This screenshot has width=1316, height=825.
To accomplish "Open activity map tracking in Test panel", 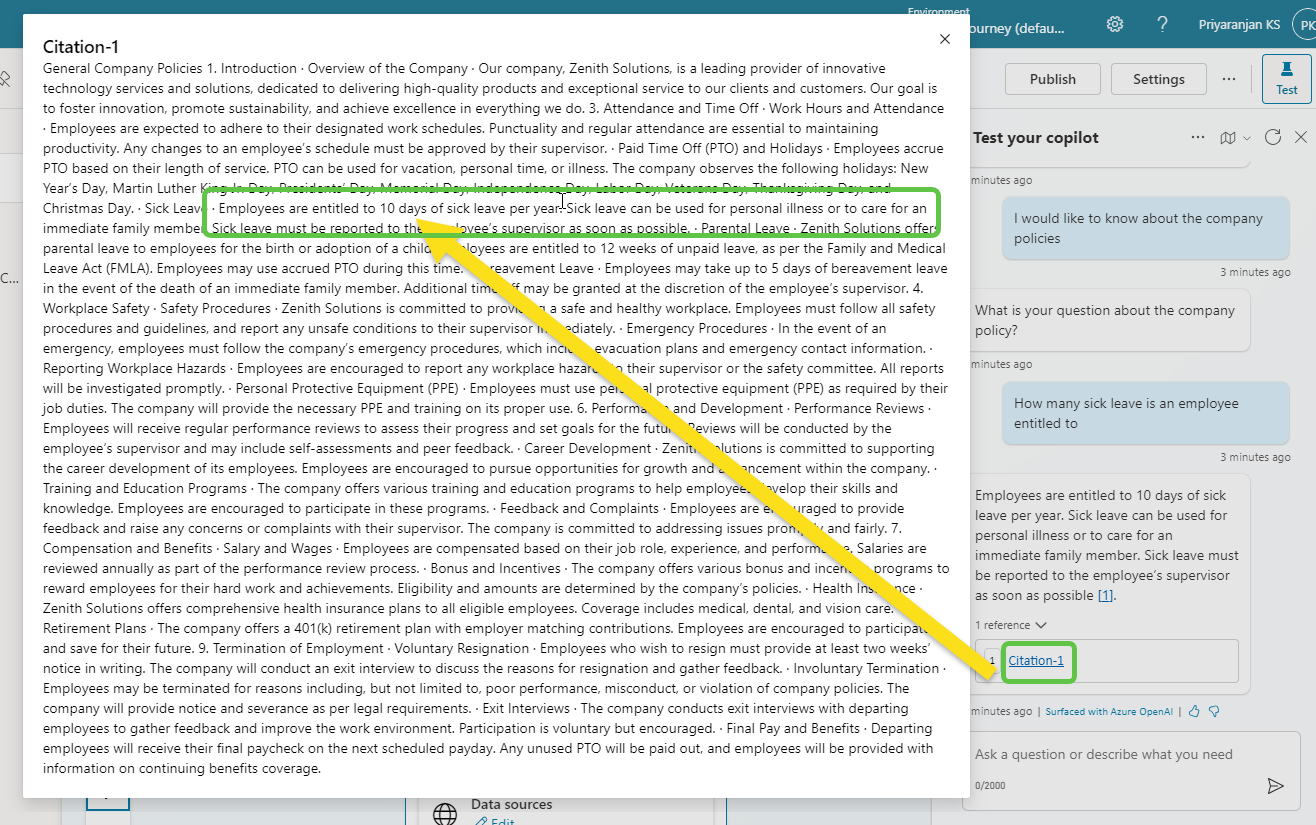I will (x=1227, y=137).
